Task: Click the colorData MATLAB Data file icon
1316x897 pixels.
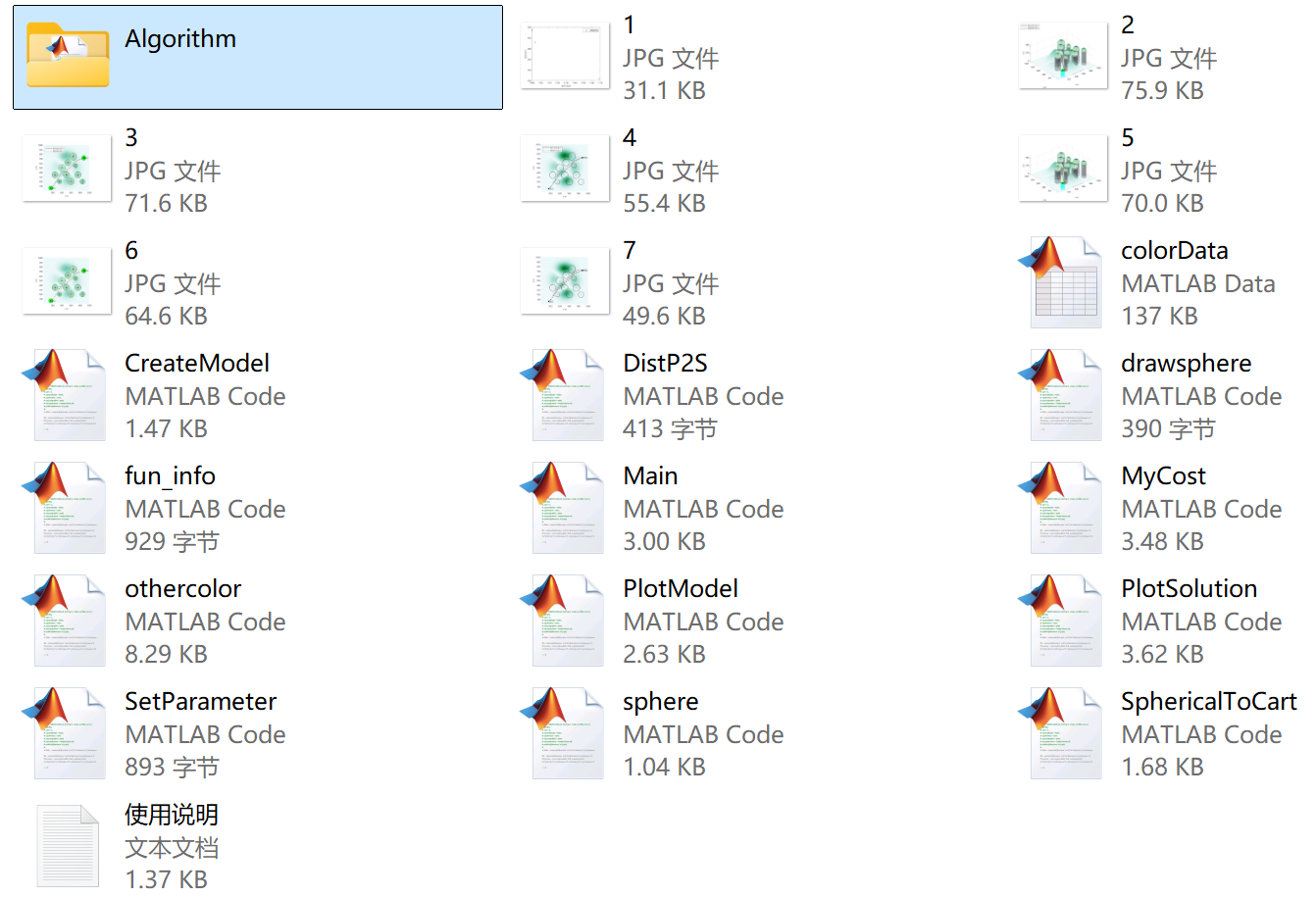Action: [x=1064, y=282]
